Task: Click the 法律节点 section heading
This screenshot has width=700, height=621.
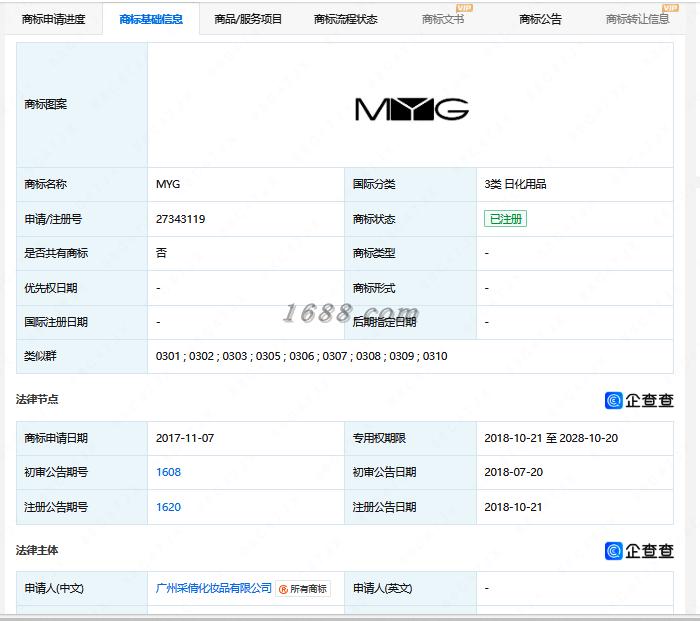Action: coord(37,399)
